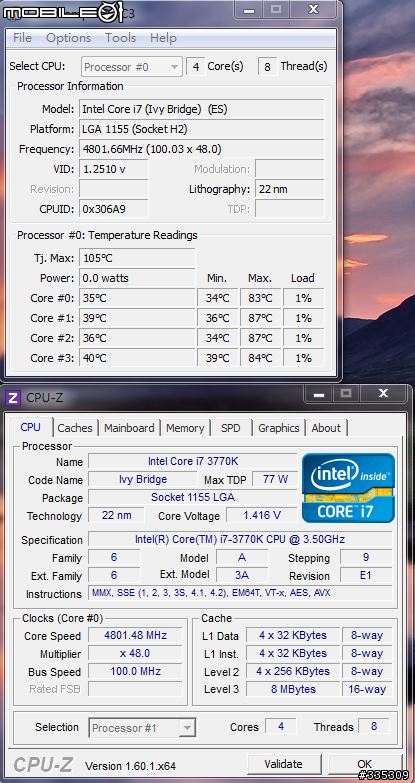The height and width of the screenshot is (783, 415).
Task: Open the Memory tab
Action: pyautogui.click(x=185, y=428)
